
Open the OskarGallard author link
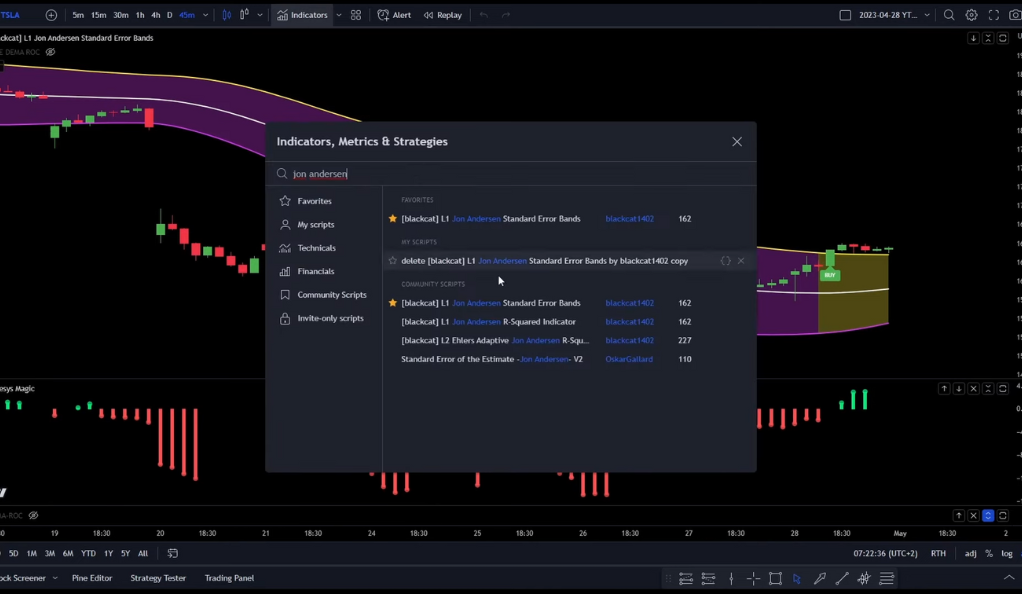coord(629,359)
